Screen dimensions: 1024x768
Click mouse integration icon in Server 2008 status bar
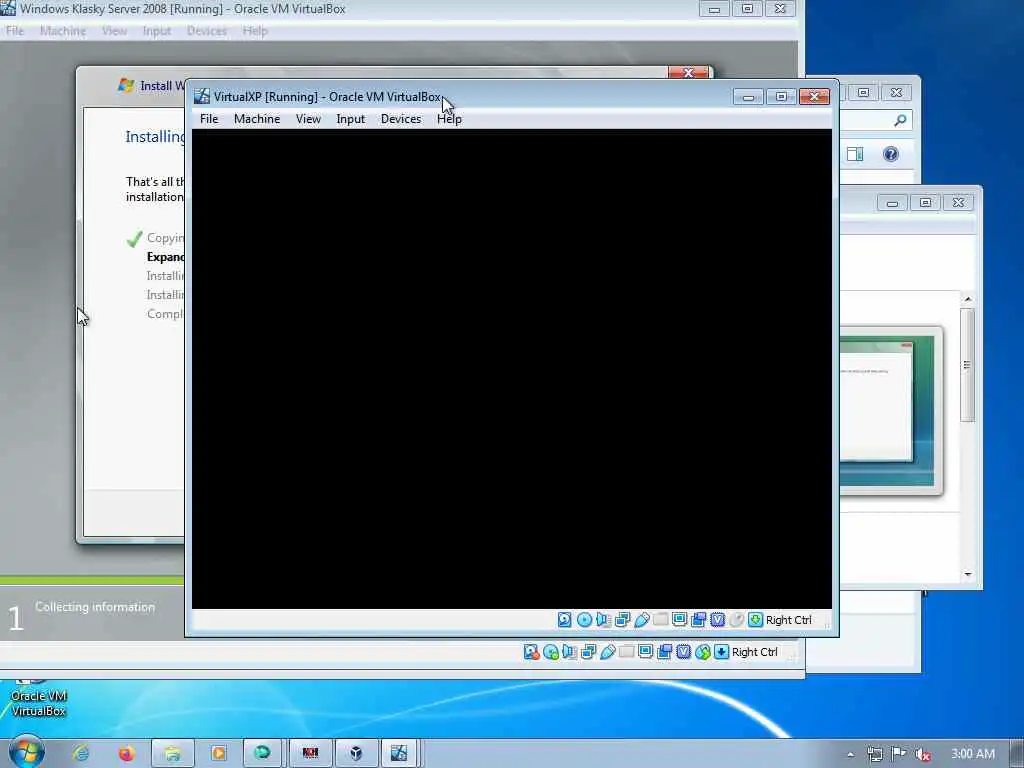coord(702,652)
